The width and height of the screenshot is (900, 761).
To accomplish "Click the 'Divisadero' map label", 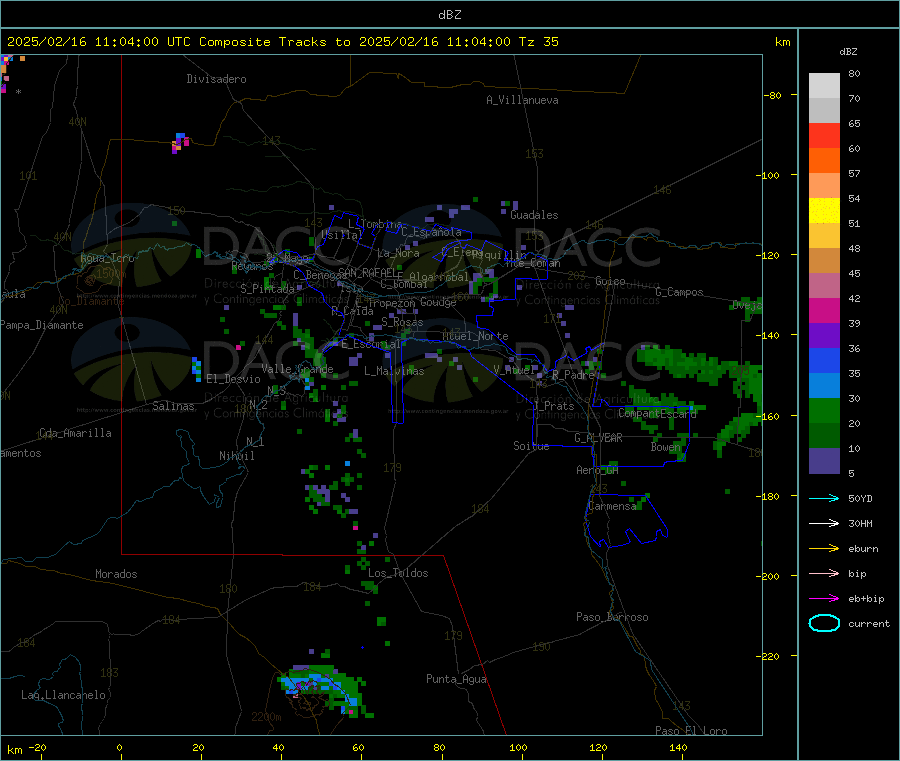I will tap(216, 79).
